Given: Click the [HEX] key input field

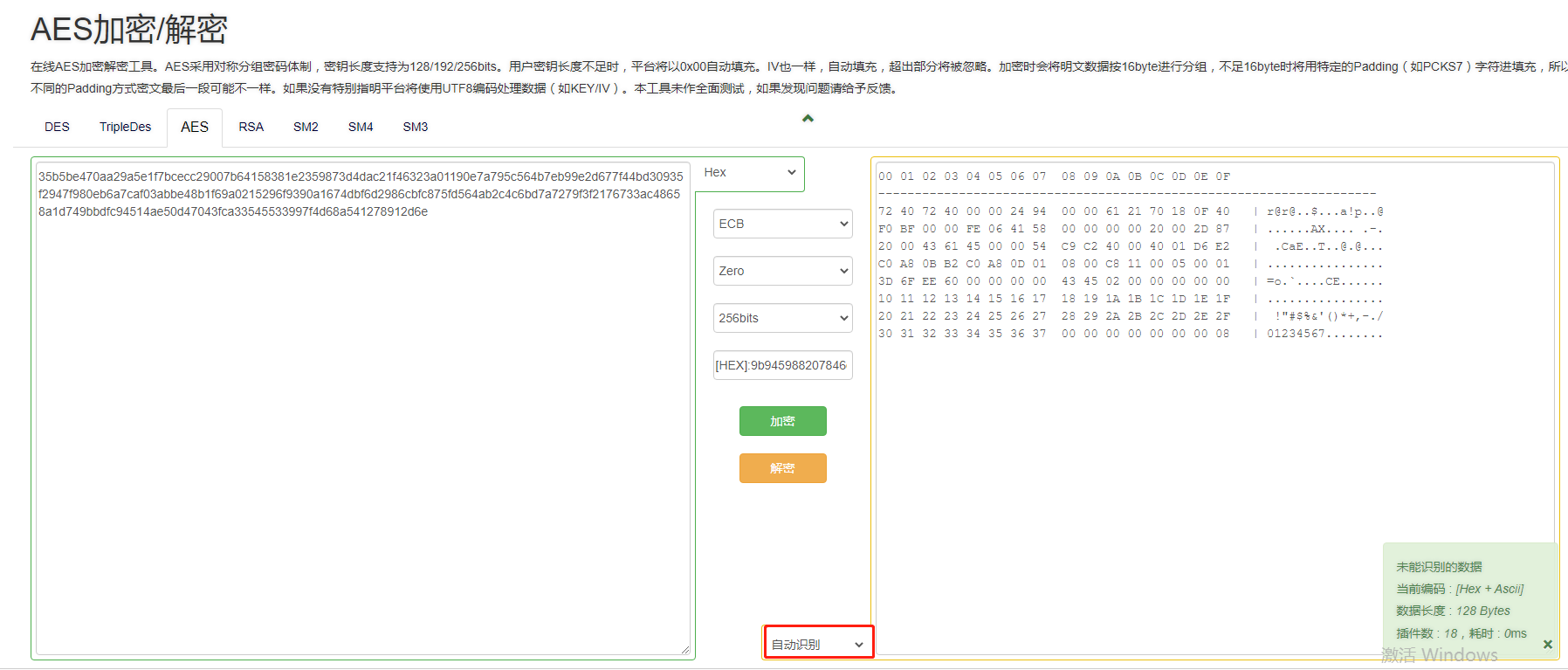Looking at the screenshot, I should point(783,365).
